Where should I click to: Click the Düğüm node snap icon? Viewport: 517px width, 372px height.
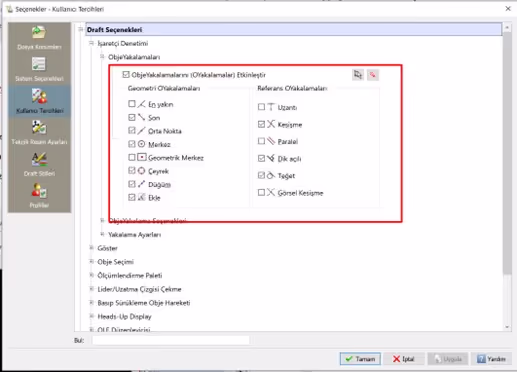pyautogui.click(x=141, y=184)
